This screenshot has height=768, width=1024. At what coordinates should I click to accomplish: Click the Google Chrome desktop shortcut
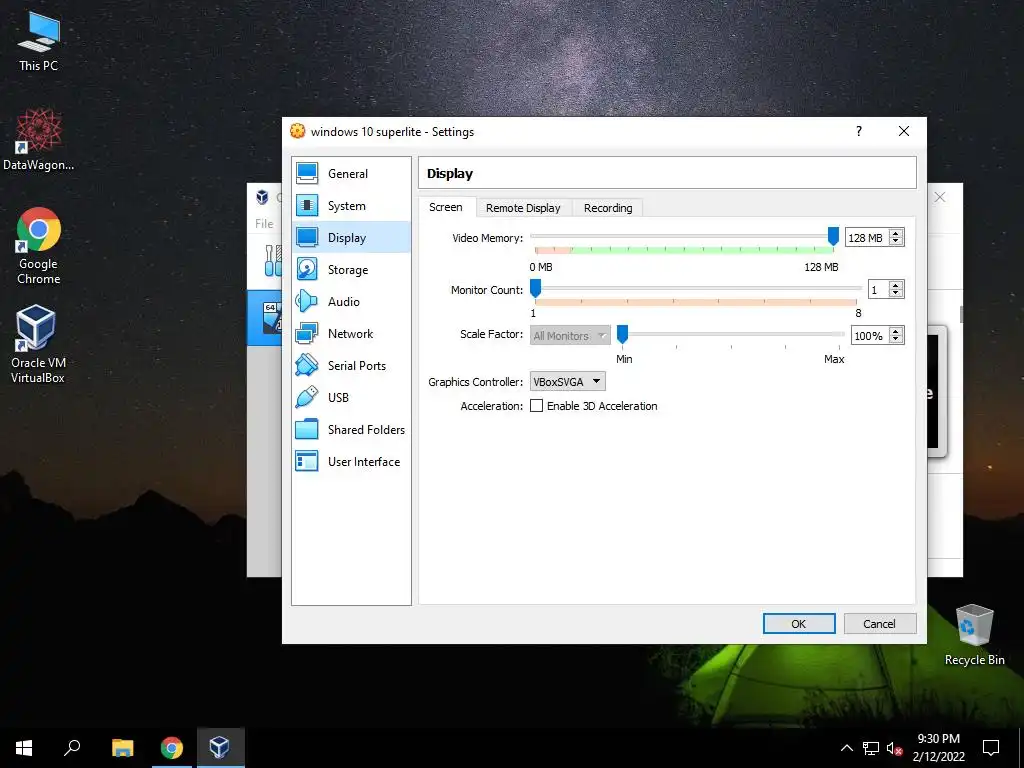tap(39, 246)
